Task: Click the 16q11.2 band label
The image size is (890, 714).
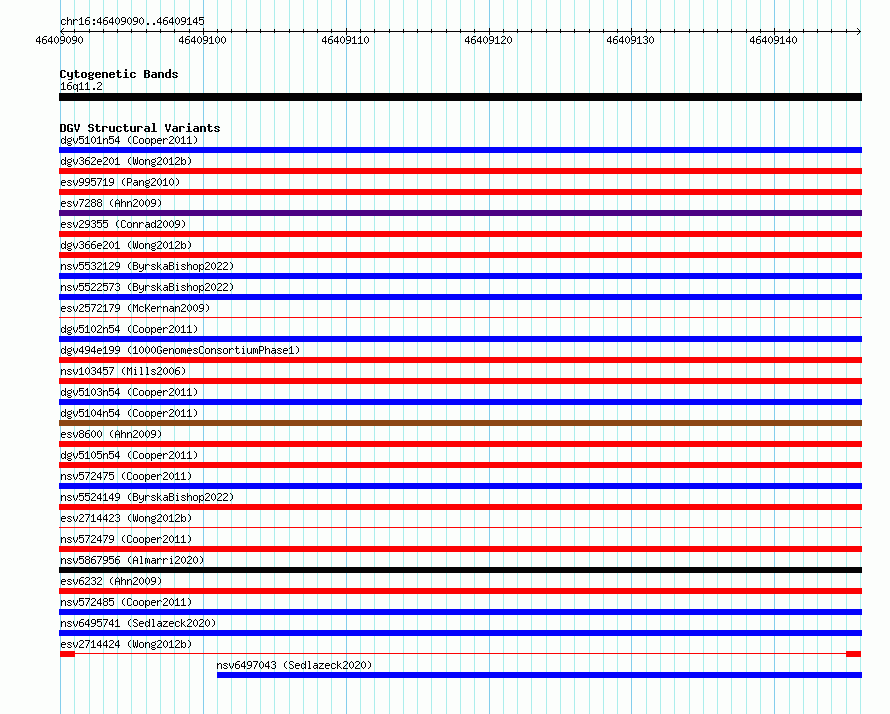Action: point(81,86)
